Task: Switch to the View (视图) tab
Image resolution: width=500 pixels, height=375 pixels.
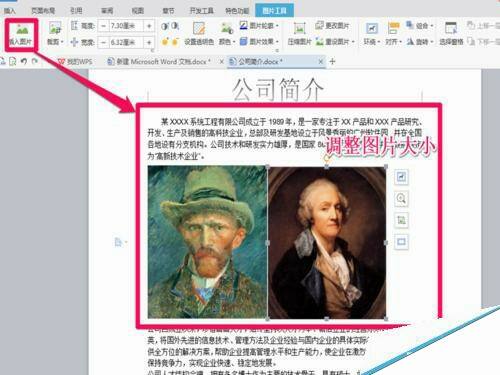Action: coord(138,11)
